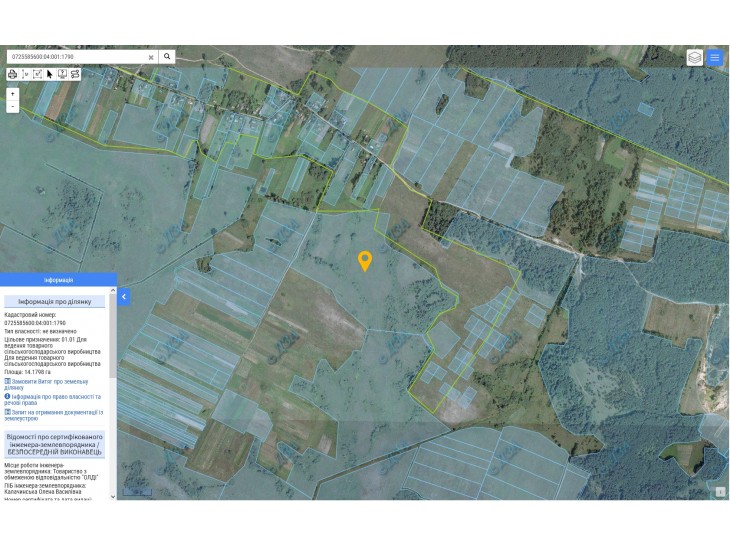Select the pointer arrow tool
This screenshot has height=547, width=730.
(x=50, y=74)
